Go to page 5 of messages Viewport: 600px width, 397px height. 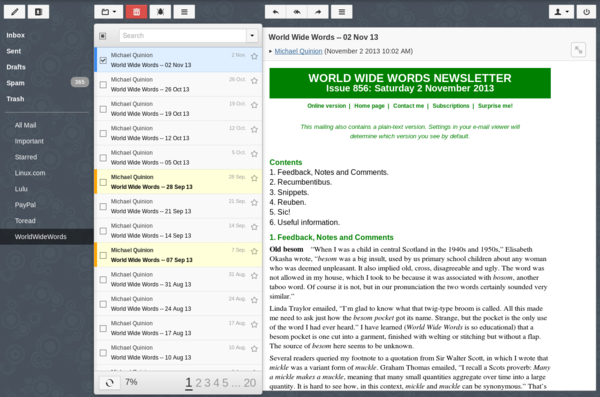click(x=225, y=383)
